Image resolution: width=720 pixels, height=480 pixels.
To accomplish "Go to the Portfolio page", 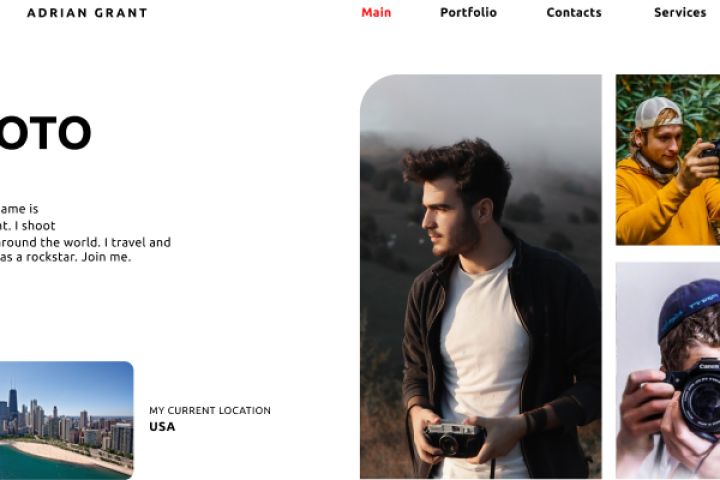I will (468, 12).
